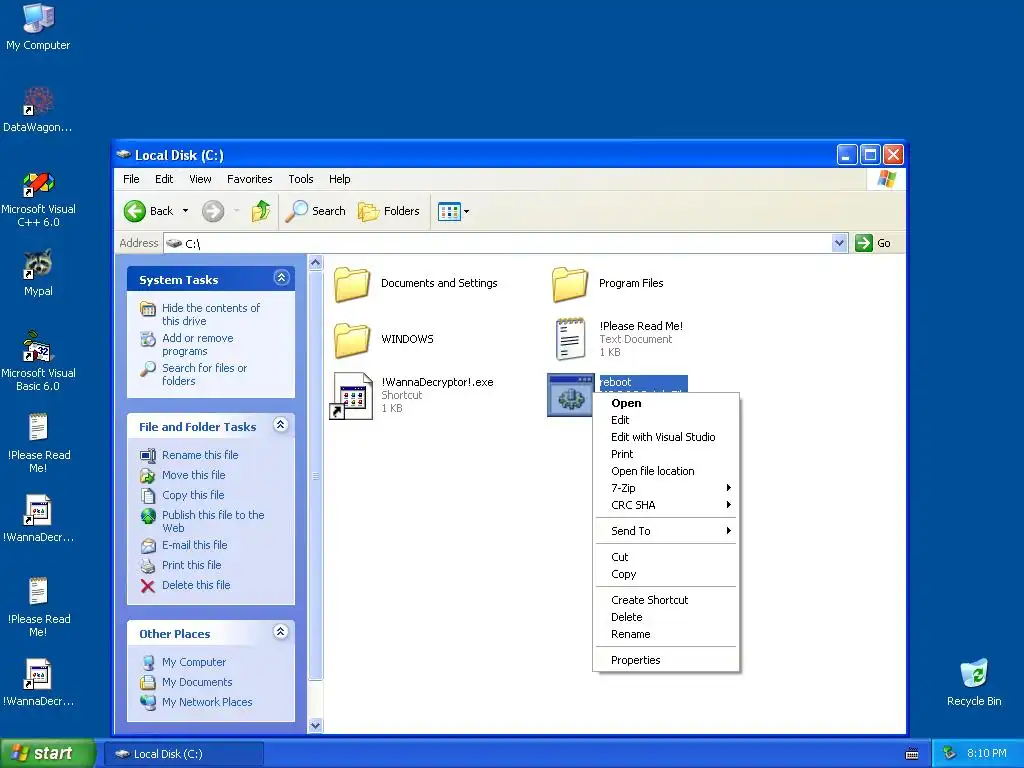Click E-mail this file link

195,545
